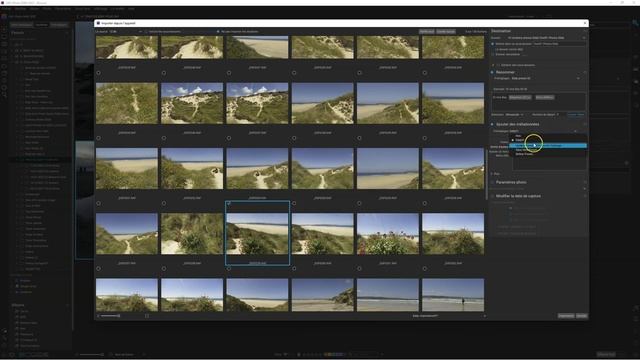The width and height of the screenshot is (640, 360).
Task: Select the close-up grass tuft thumbnail without sky
Action: point(192,233)
